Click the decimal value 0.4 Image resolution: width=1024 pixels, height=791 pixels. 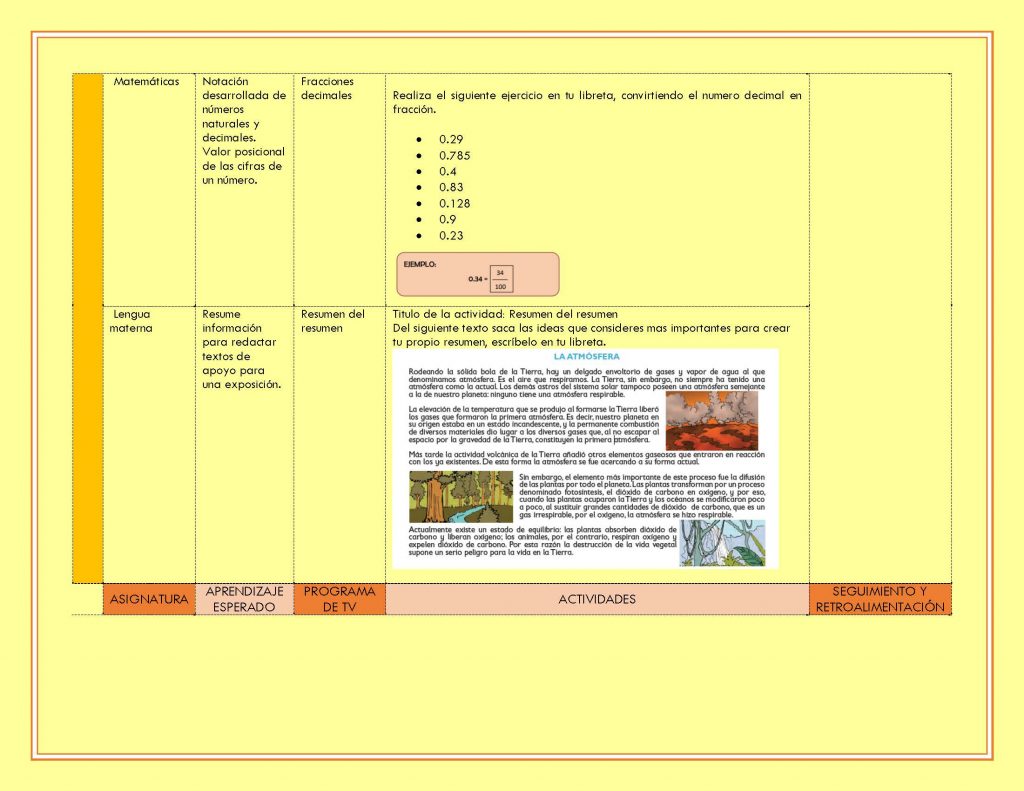[447, 171]
